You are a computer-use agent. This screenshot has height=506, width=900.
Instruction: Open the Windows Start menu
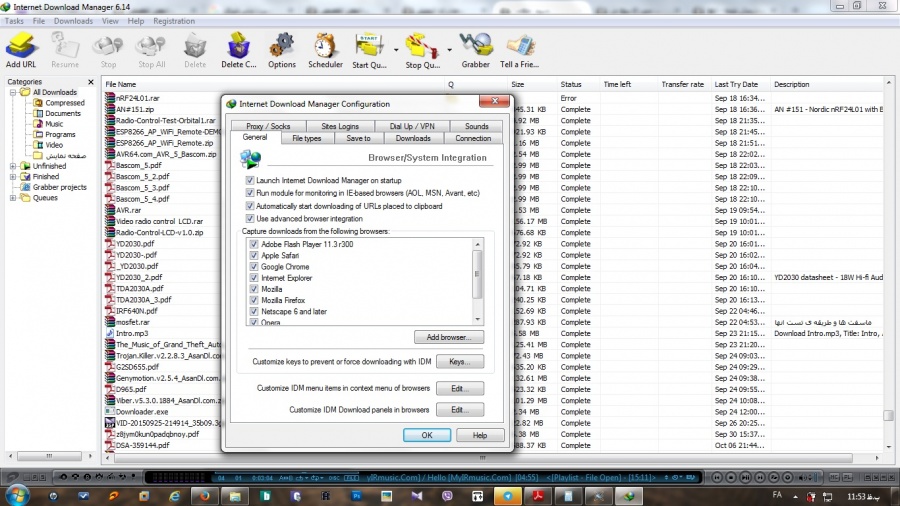[x=15, y=496]
